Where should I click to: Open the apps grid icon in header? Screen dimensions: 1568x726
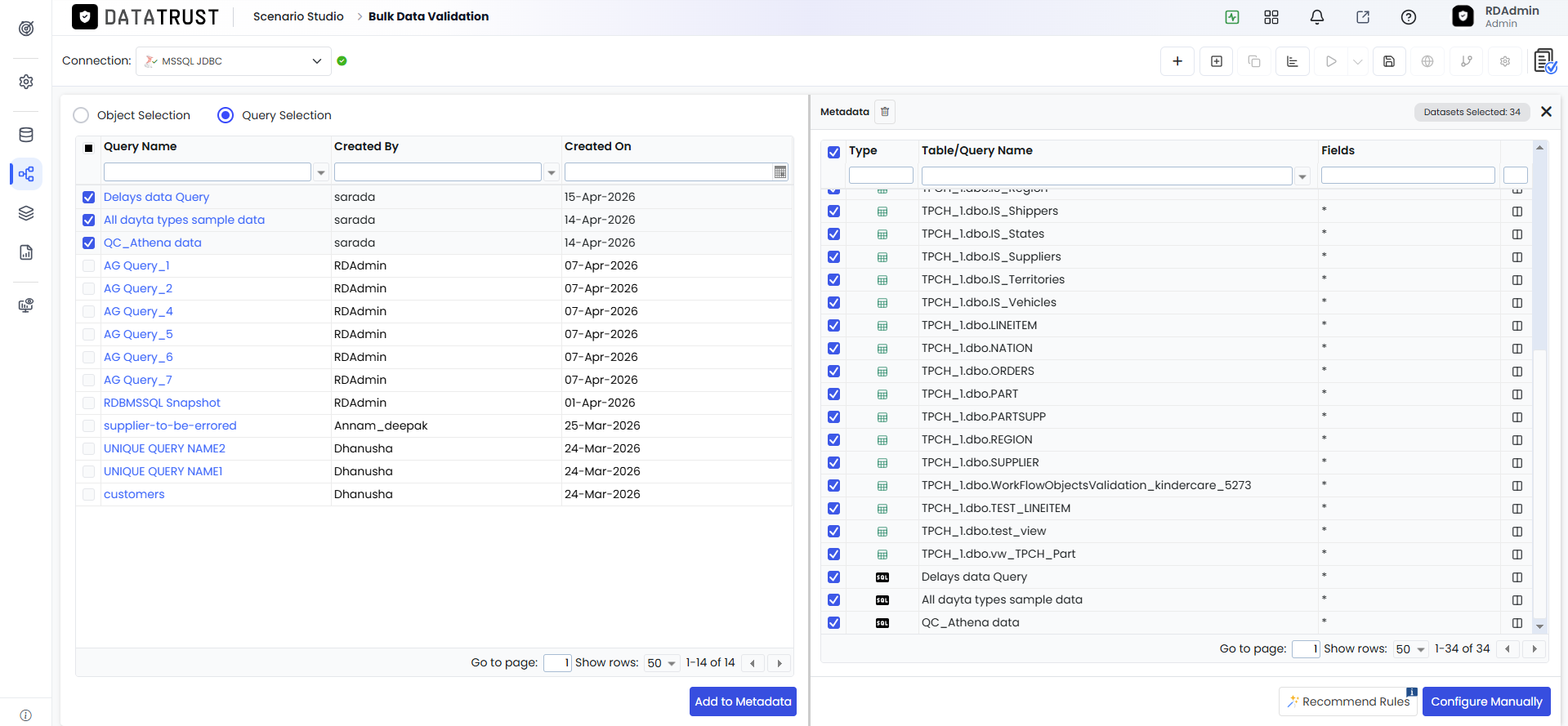pos(1271,17)
